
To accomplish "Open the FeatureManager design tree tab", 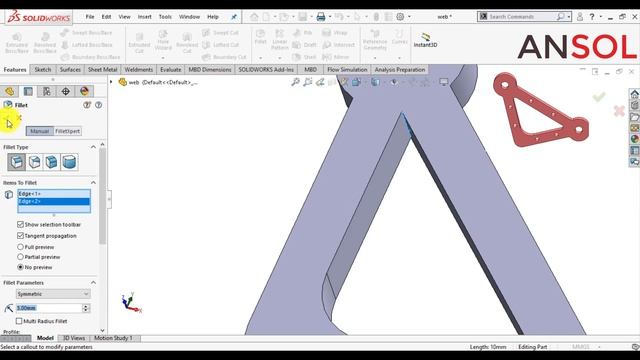I will coord(9,91).
